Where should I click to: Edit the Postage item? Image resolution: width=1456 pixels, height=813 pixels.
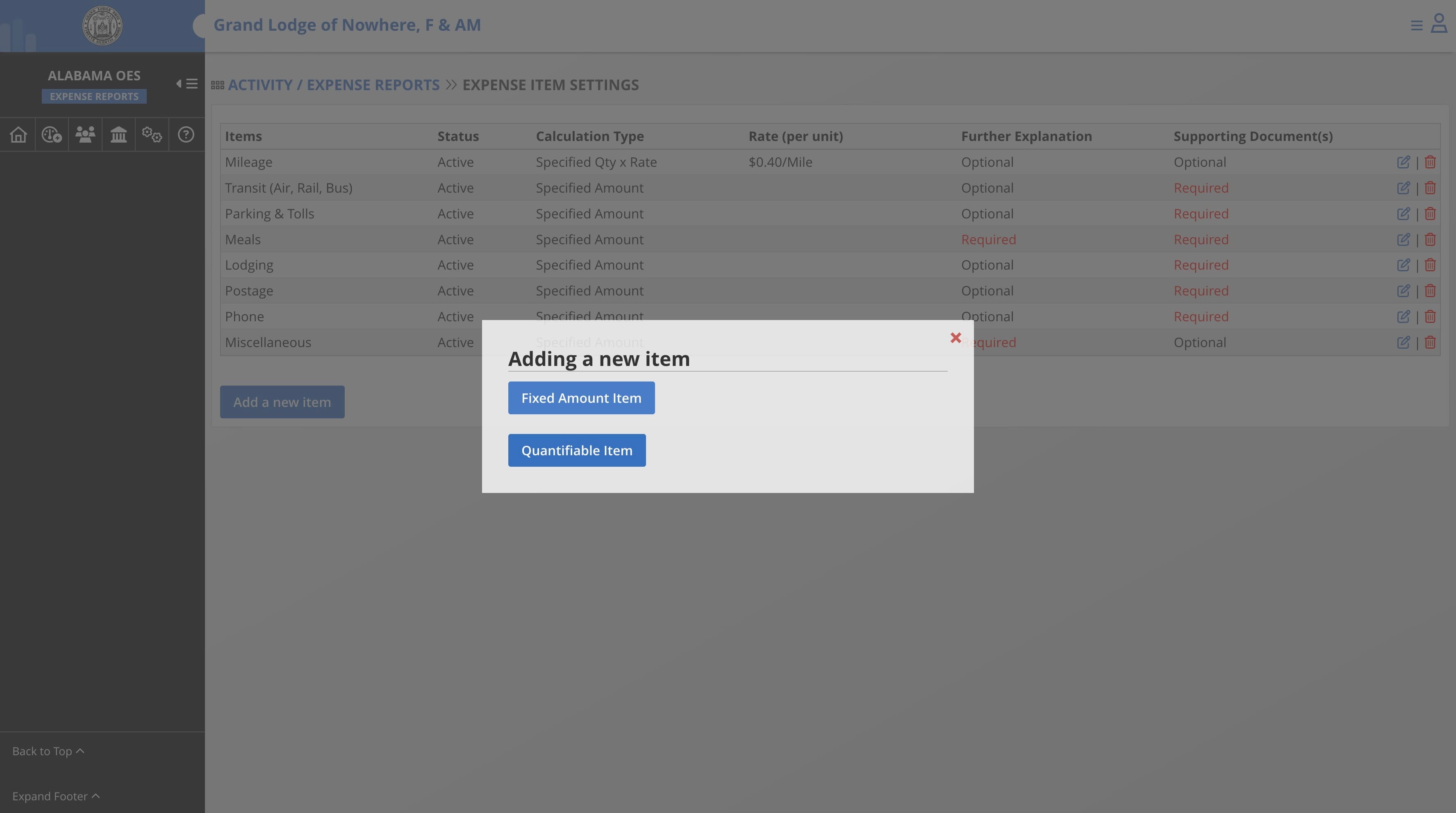(1403, 291)
